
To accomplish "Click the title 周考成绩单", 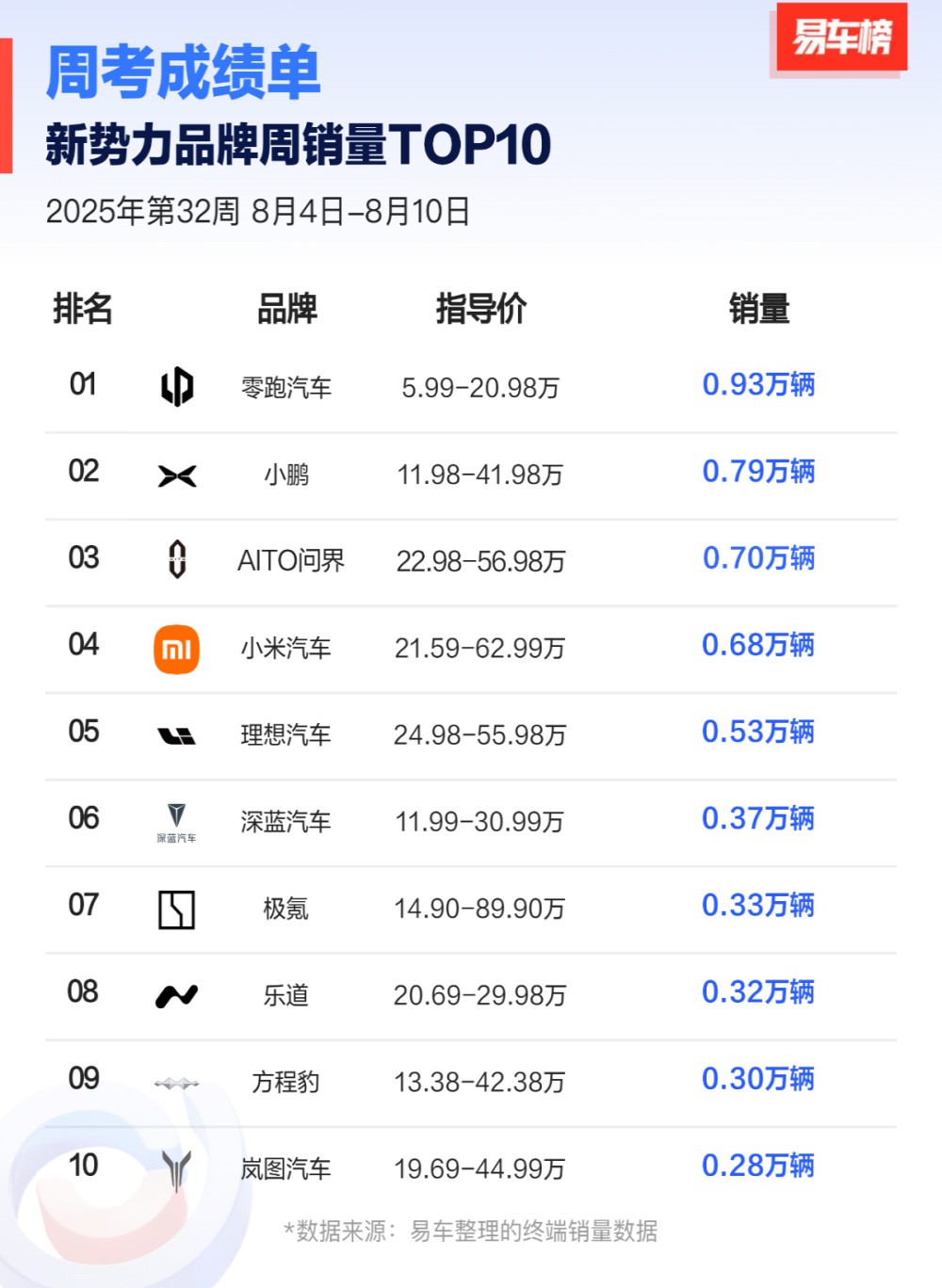I will 184,72.
